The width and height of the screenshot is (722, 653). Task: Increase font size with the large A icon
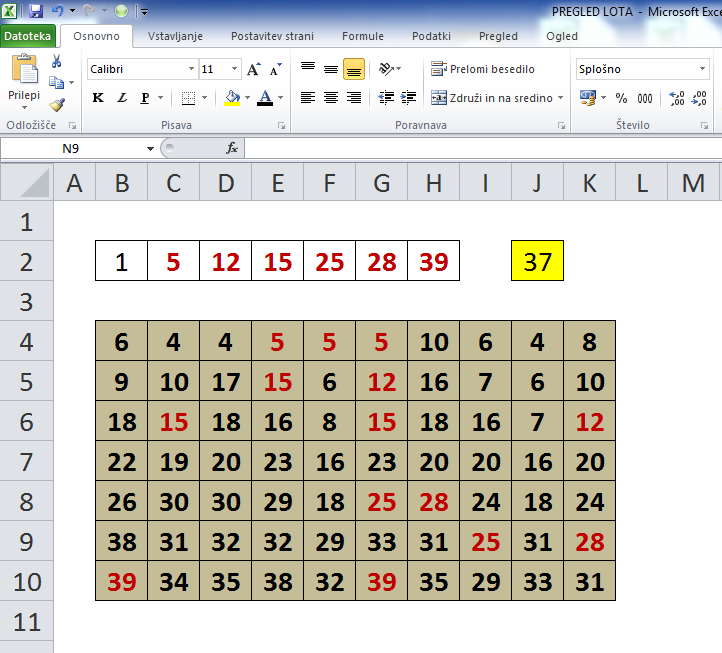tap(253, 69)
